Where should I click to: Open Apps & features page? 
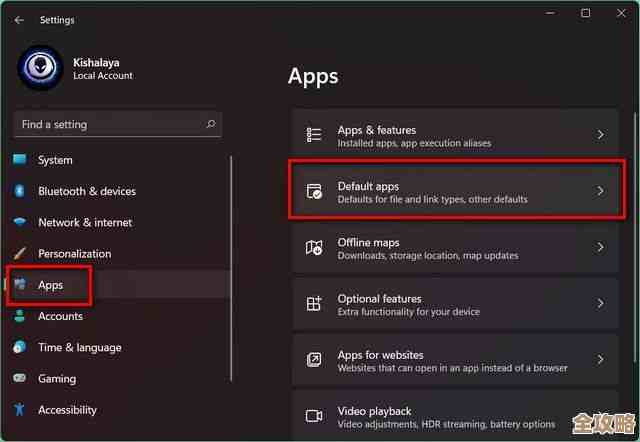(x=455, y=135)
